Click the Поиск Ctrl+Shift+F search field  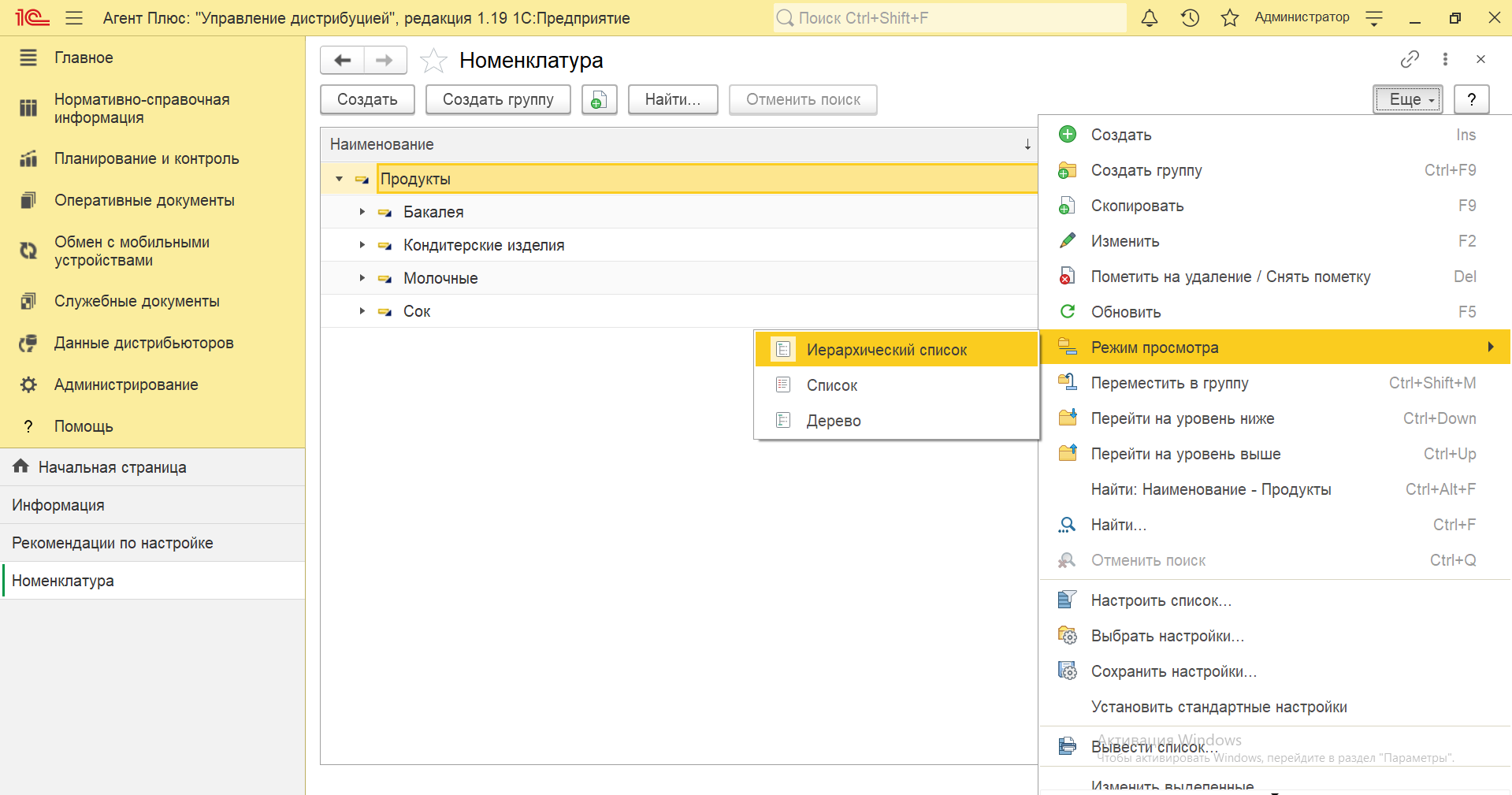tap(949, 17)
